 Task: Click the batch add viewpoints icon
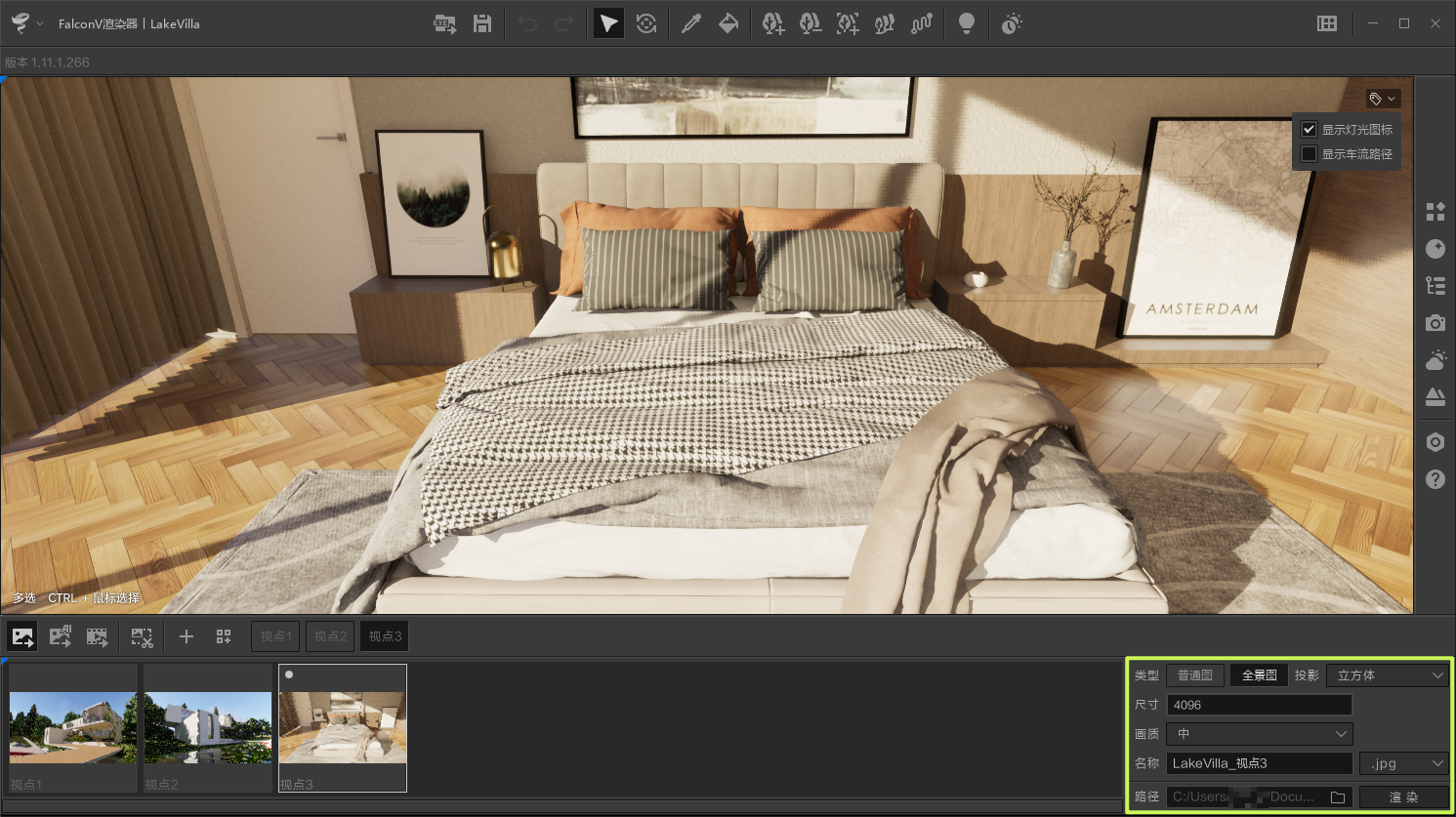224,636
